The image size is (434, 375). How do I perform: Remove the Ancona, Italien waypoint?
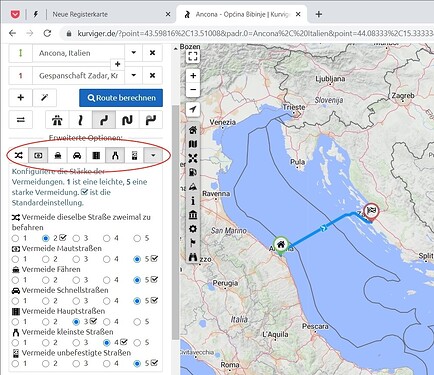click(152, 53)
